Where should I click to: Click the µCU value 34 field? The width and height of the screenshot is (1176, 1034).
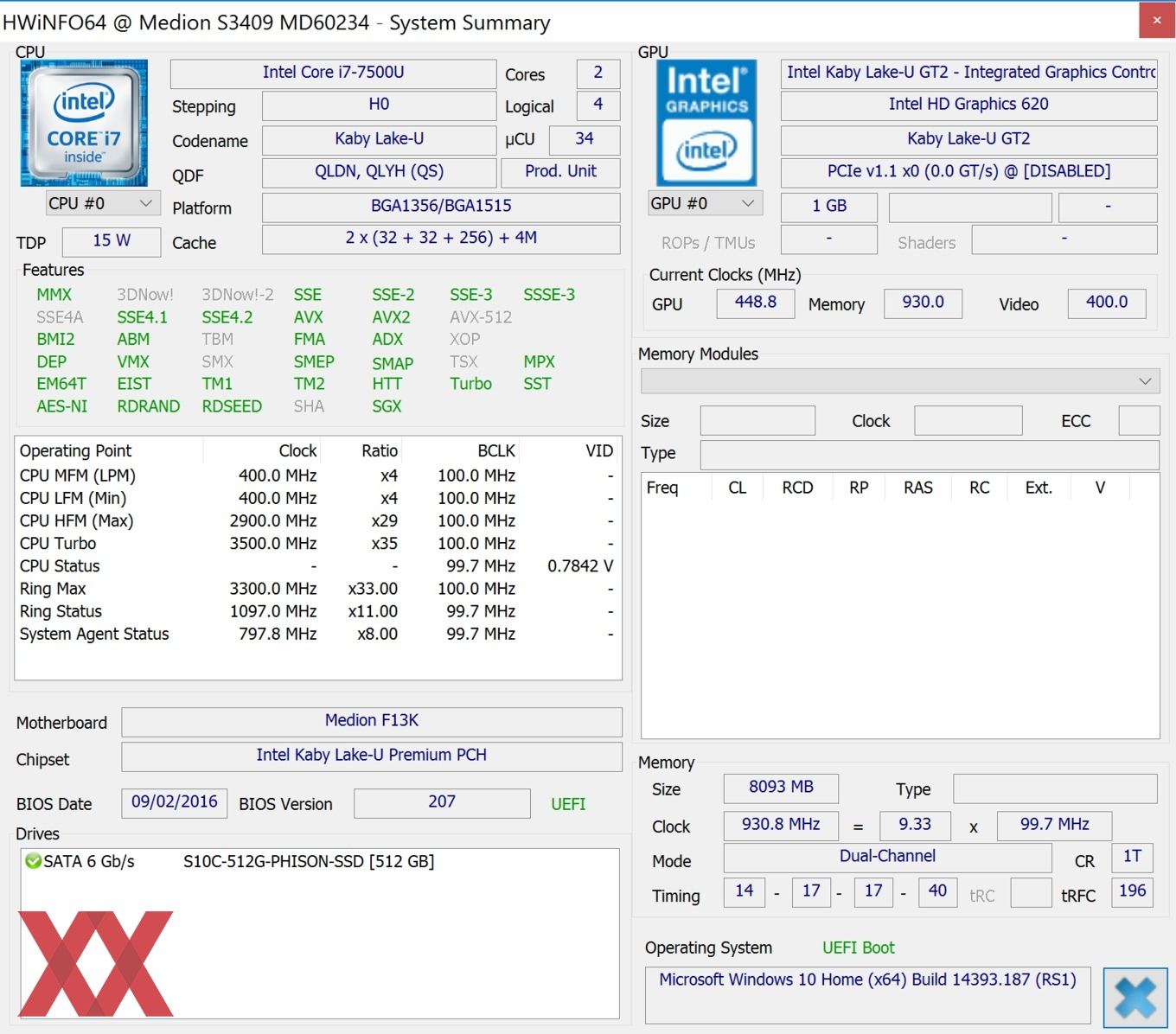pyautogui.click(x=585, y=139)
